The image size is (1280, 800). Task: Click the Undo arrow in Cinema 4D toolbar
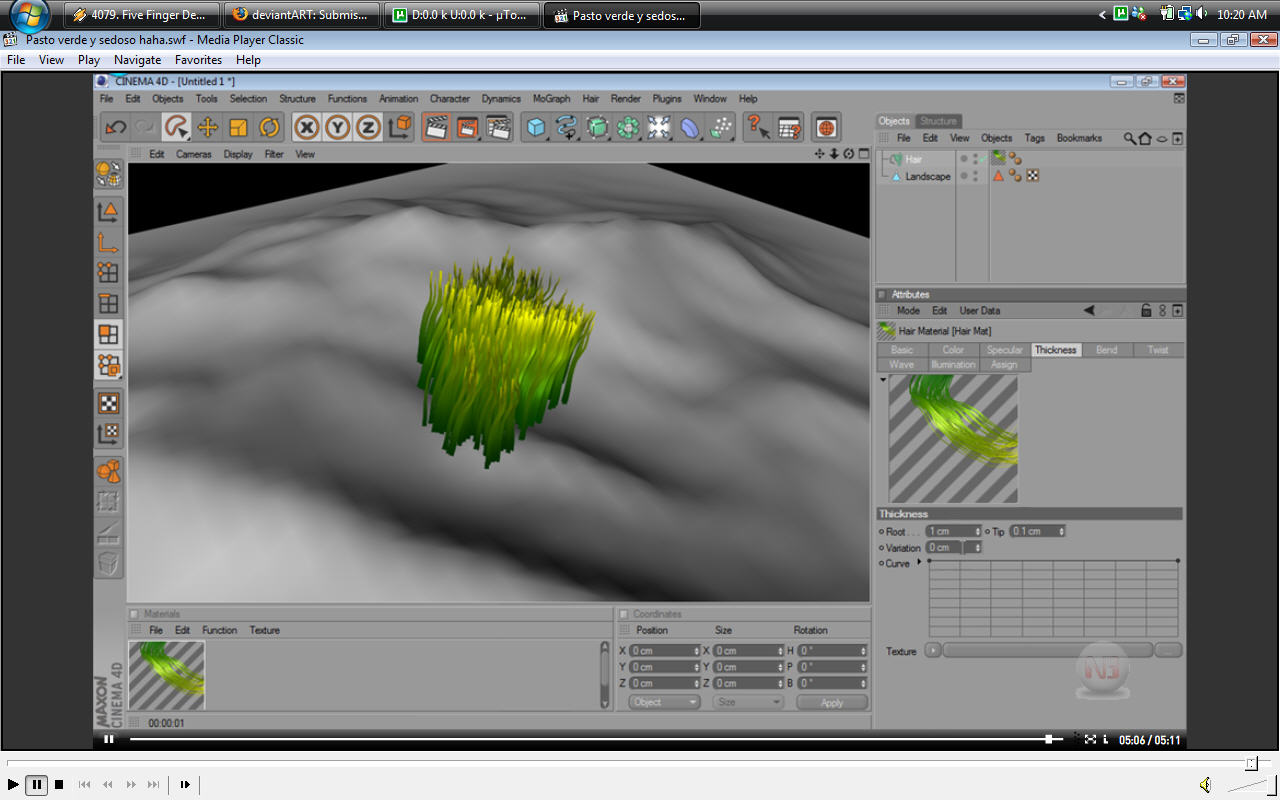tap(116, 127)
